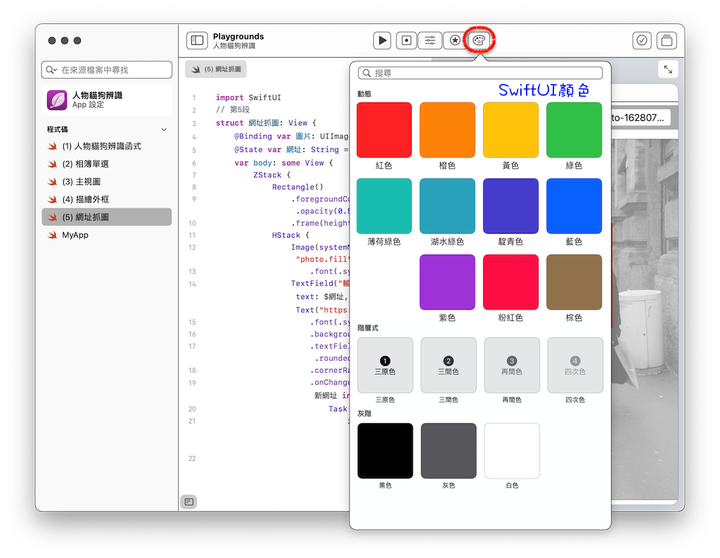Select the (5) 網址抓圖 editor tab
The image size is (720, 558).
point(216,69)
